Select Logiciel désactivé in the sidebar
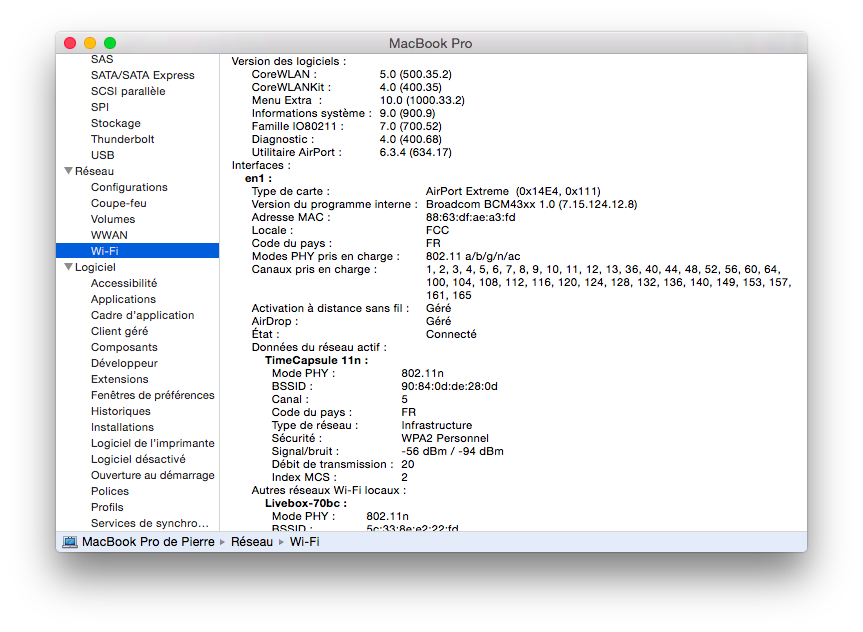This screenshot has height=632, width=863. tap(138, 459)
